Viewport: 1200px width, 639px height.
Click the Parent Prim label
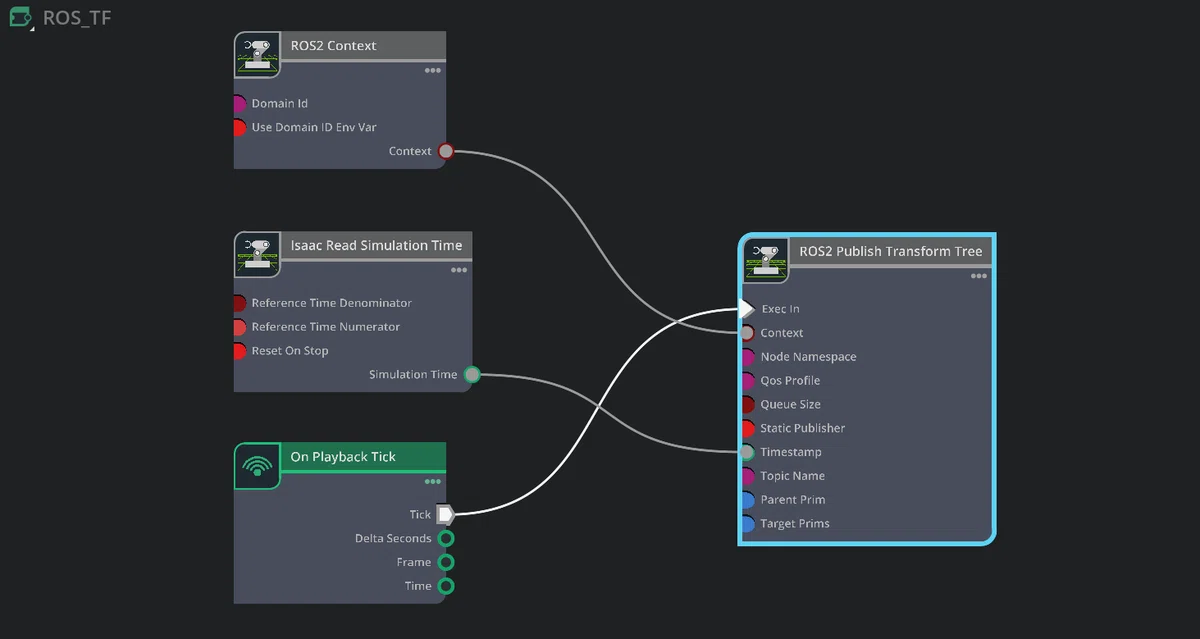point(793,500)
